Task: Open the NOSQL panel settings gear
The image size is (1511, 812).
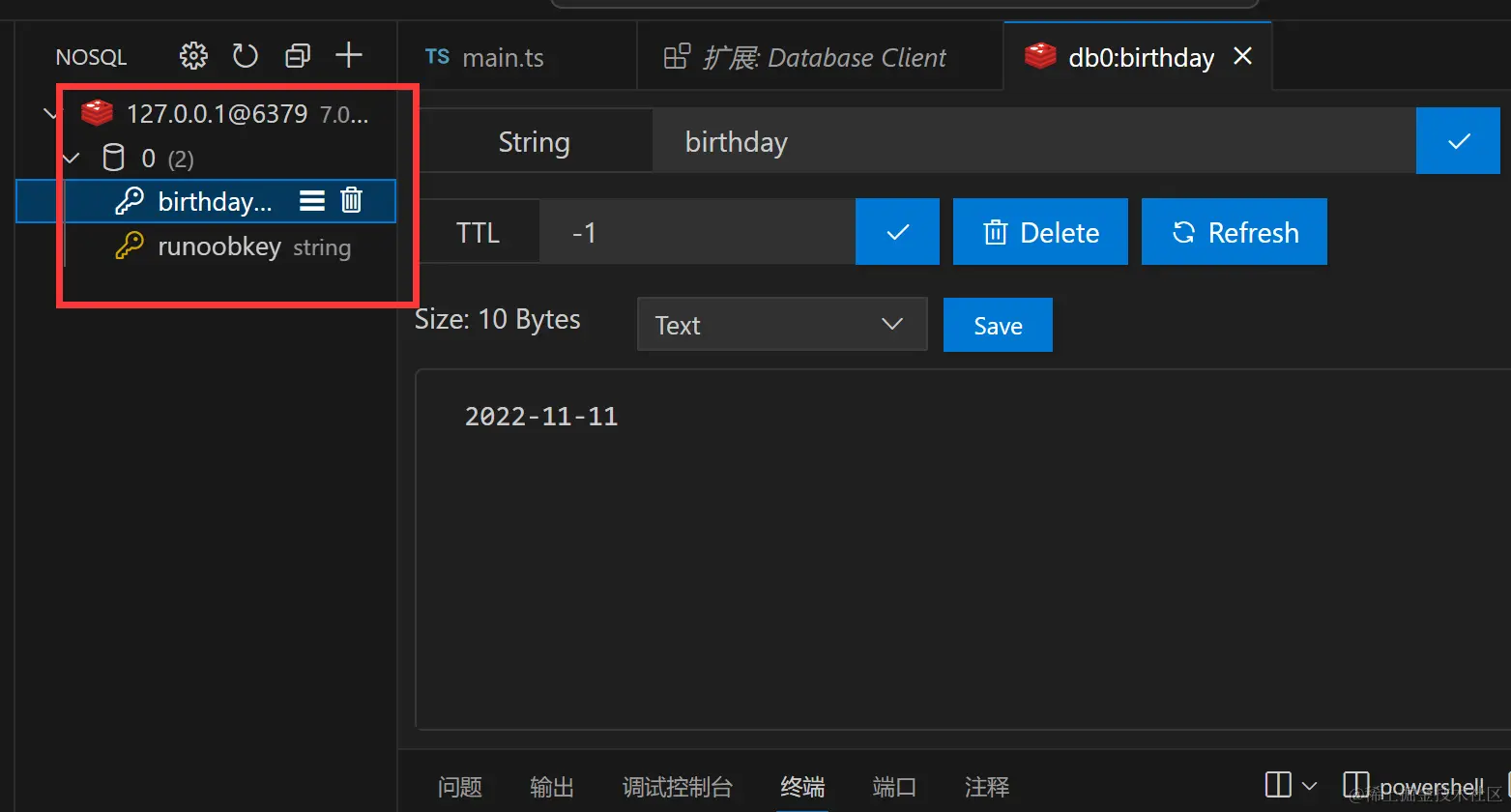Action: tap(193, 56)
